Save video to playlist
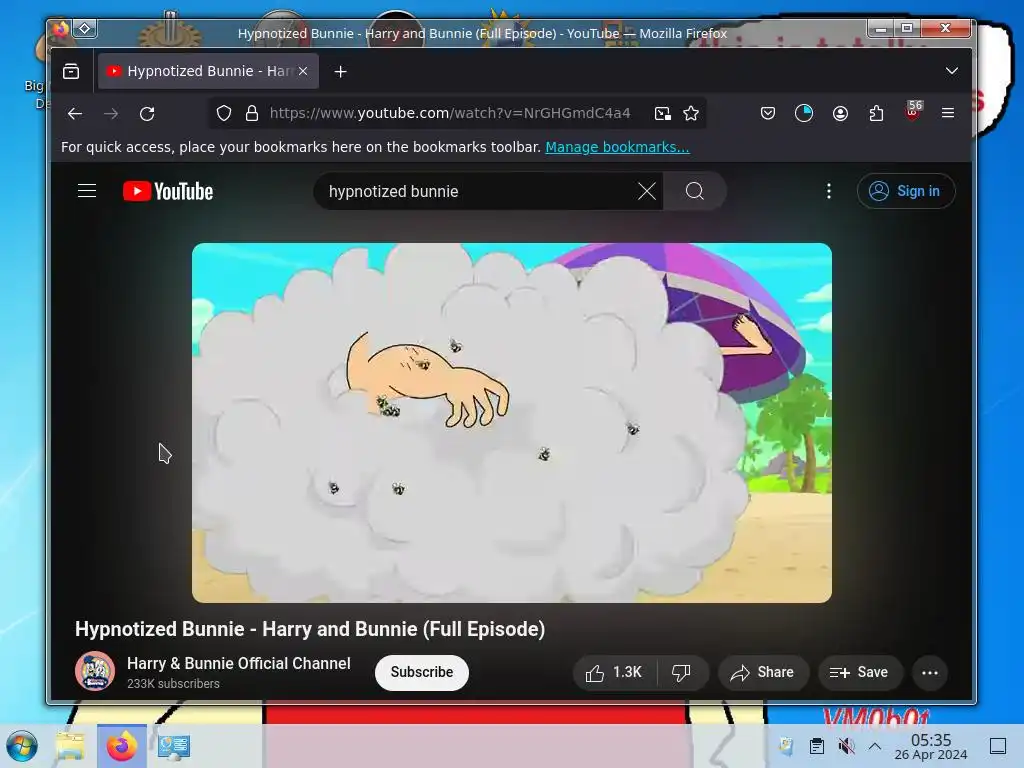 coord(859,673)
